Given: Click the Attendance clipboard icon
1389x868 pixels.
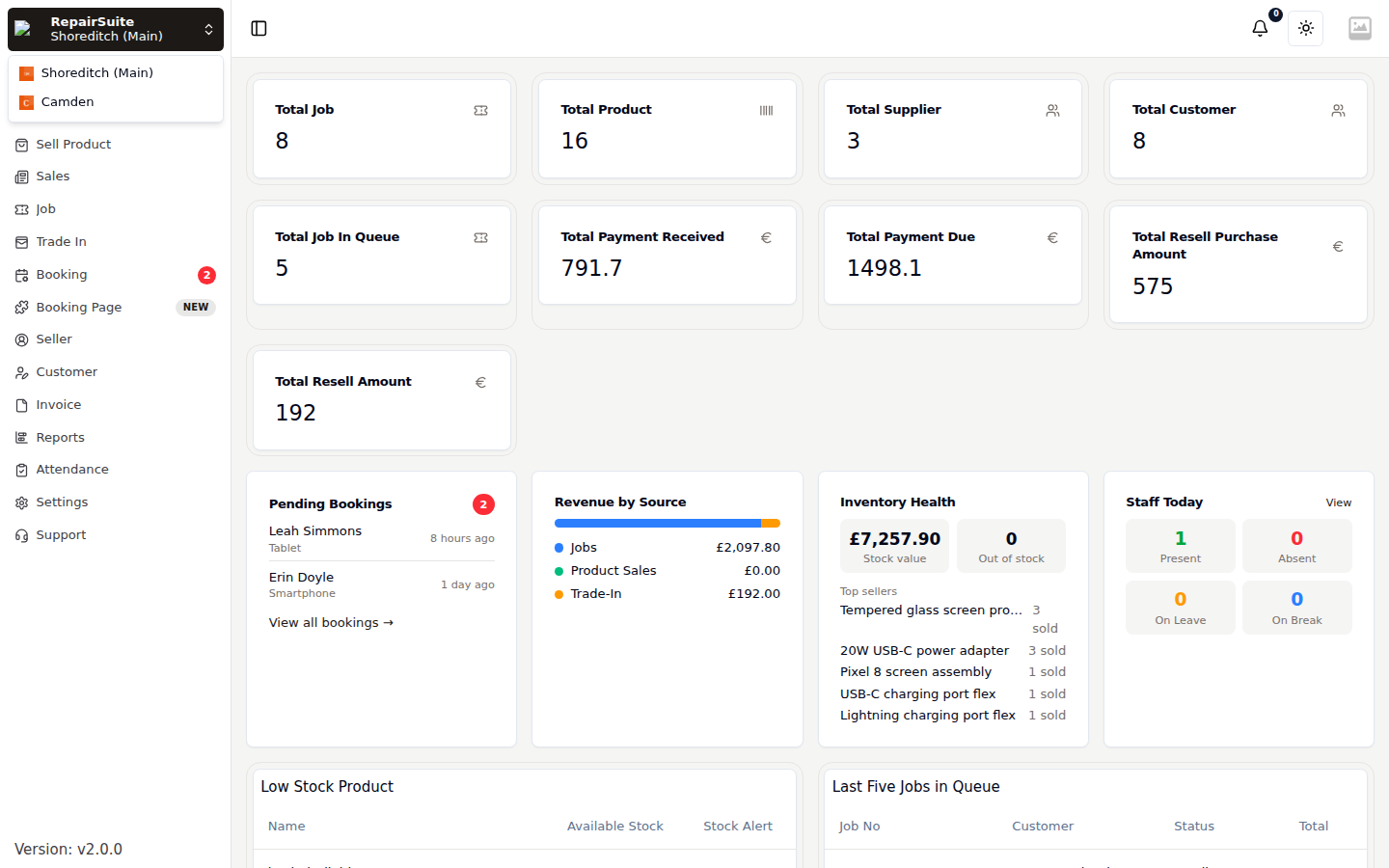Looking at the screenshot, I should coord(21,470).
